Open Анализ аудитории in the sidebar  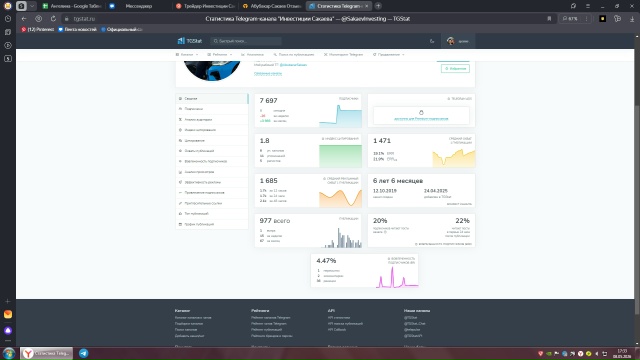212,120
